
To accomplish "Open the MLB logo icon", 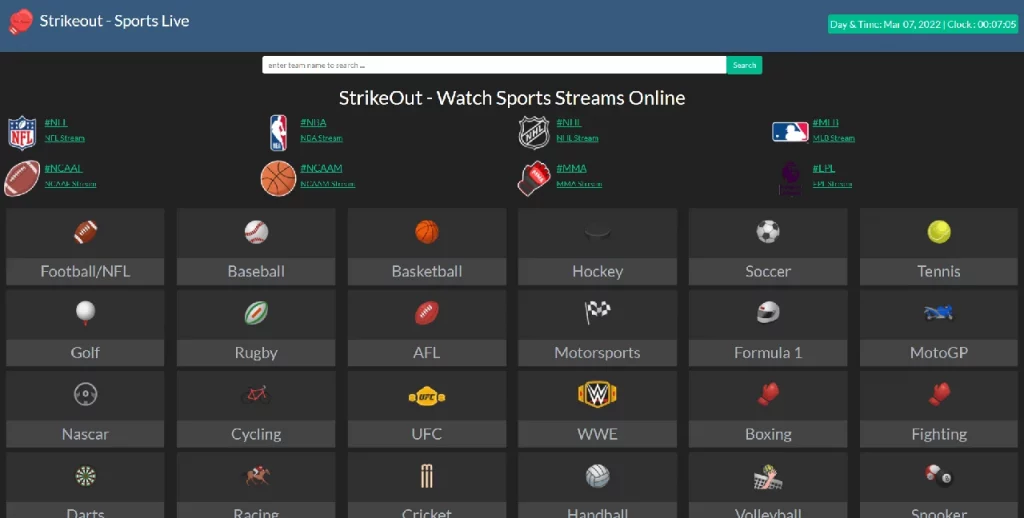I will tap(790, 132).
